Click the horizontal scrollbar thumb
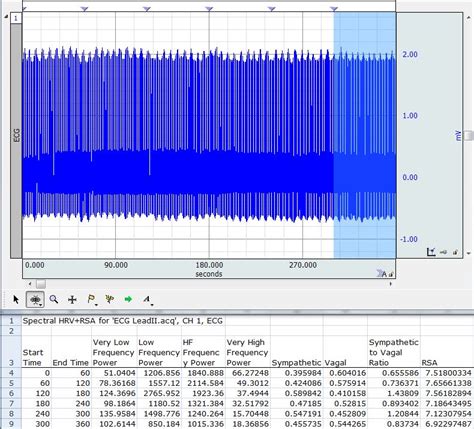 [41, 284]
